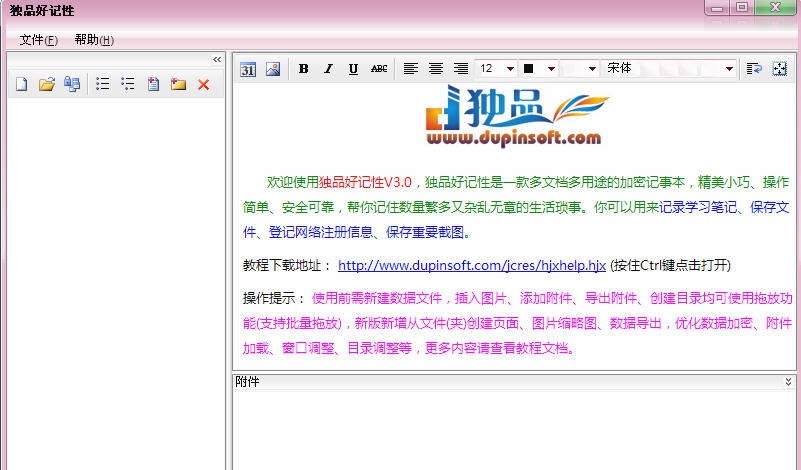Open the font size 12 dropdown
Viewport: 801px width, 470px height.
click(510, 68)
